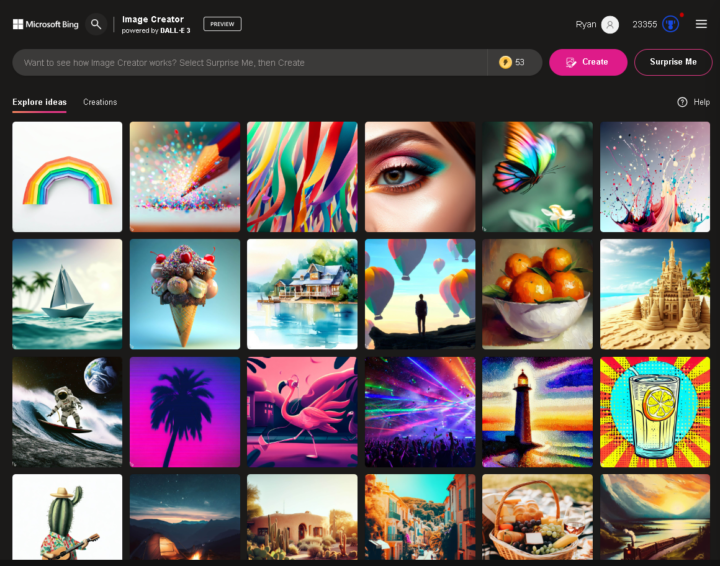Open the pink flamingo thumbnail

pyautogui.click(x=302, y=412)
